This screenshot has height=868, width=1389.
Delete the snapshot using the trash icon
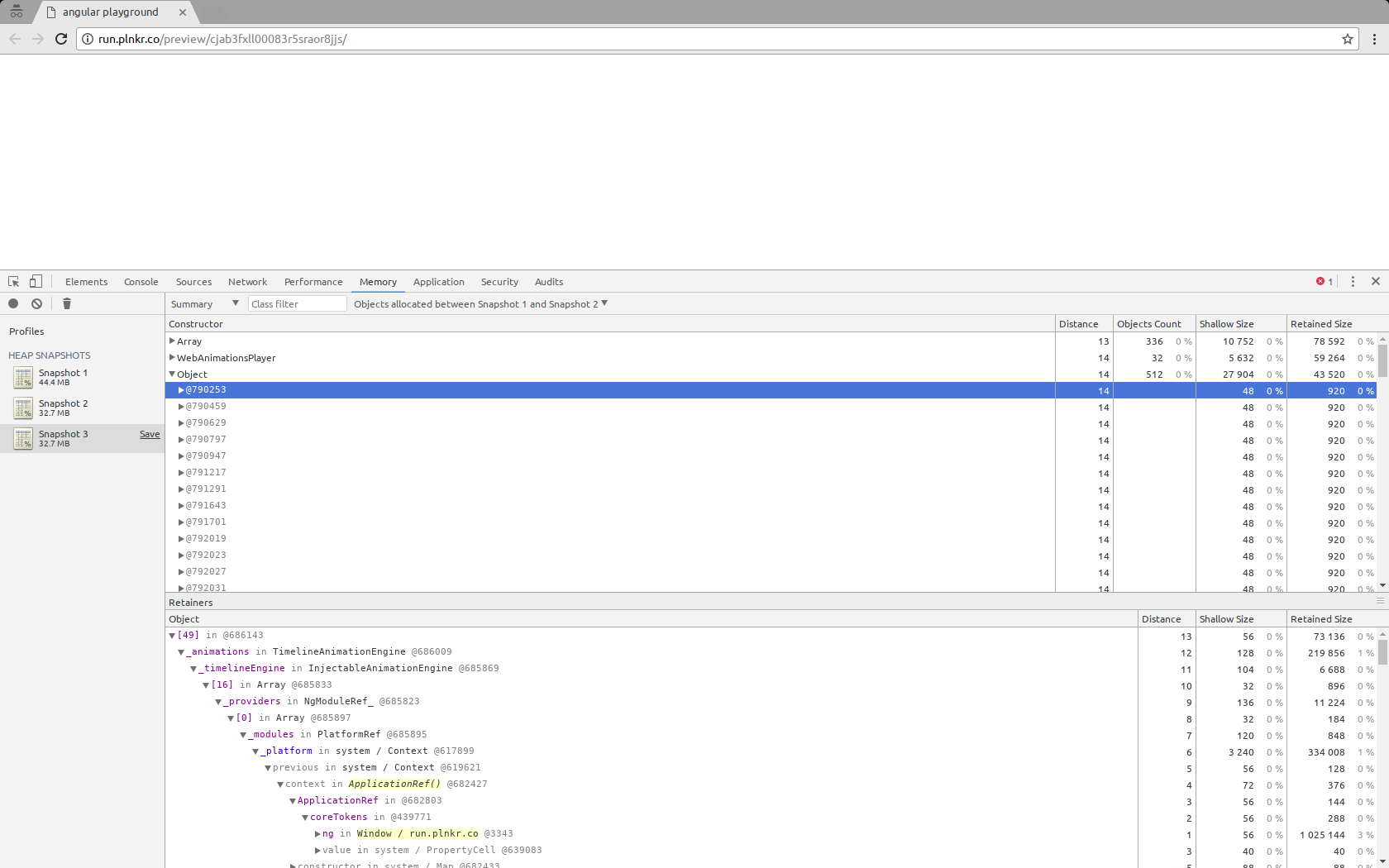[x=66, y=303]
